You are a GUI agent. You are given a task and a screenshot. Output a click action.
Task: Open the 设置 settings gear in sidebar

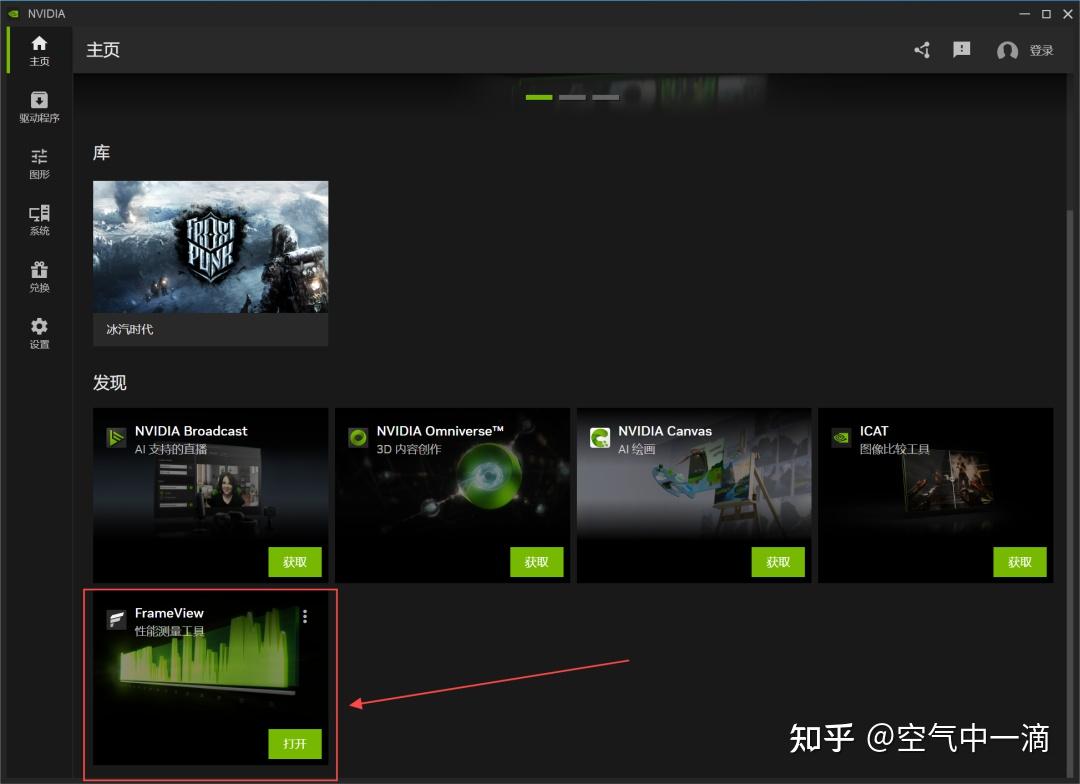[x=39, y=328]
